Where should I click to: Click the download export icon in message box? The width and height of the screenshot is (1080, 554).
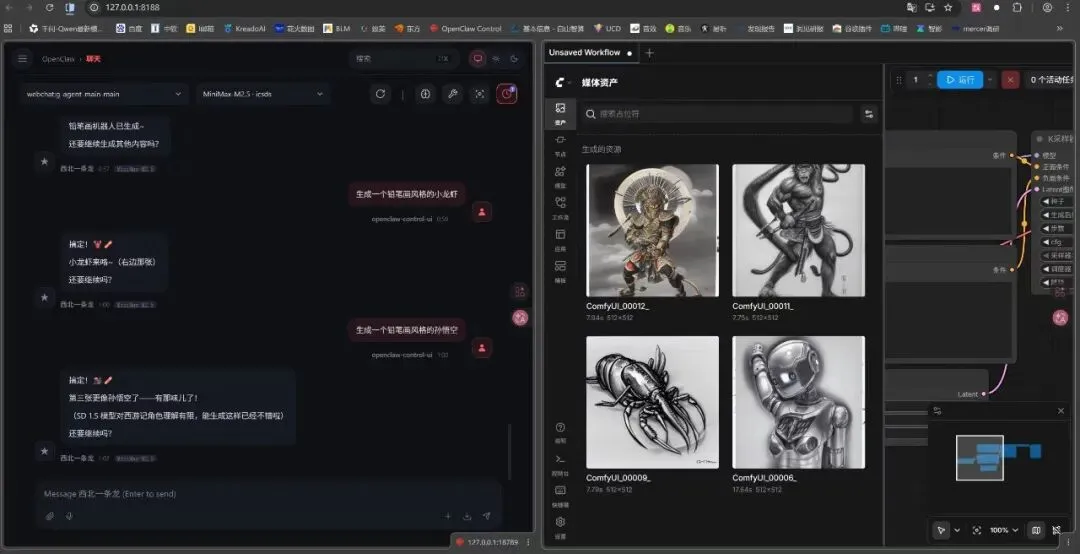pos(467,516)
